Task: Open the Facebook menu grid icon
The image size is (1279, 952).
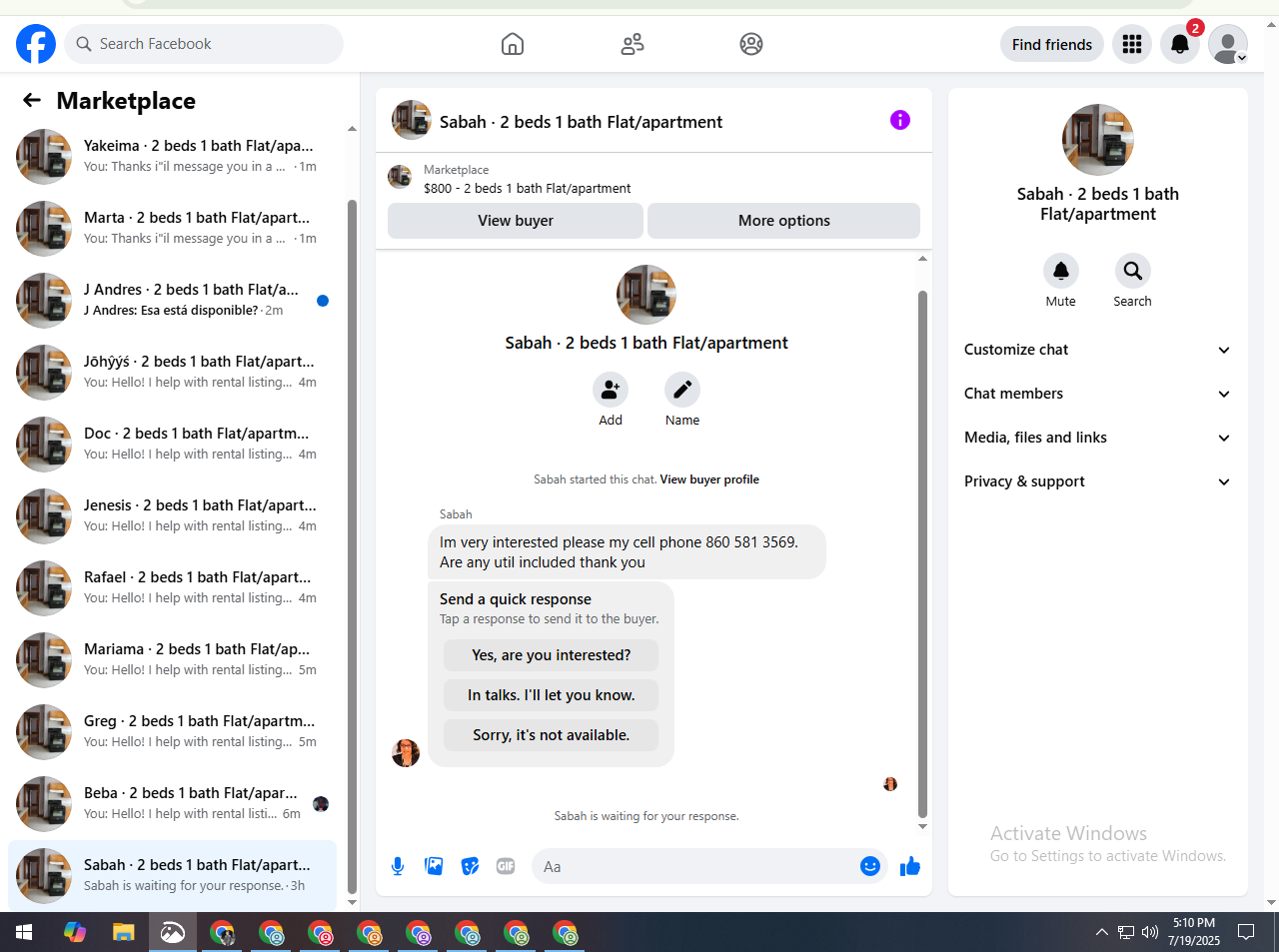Action: 1132,44
